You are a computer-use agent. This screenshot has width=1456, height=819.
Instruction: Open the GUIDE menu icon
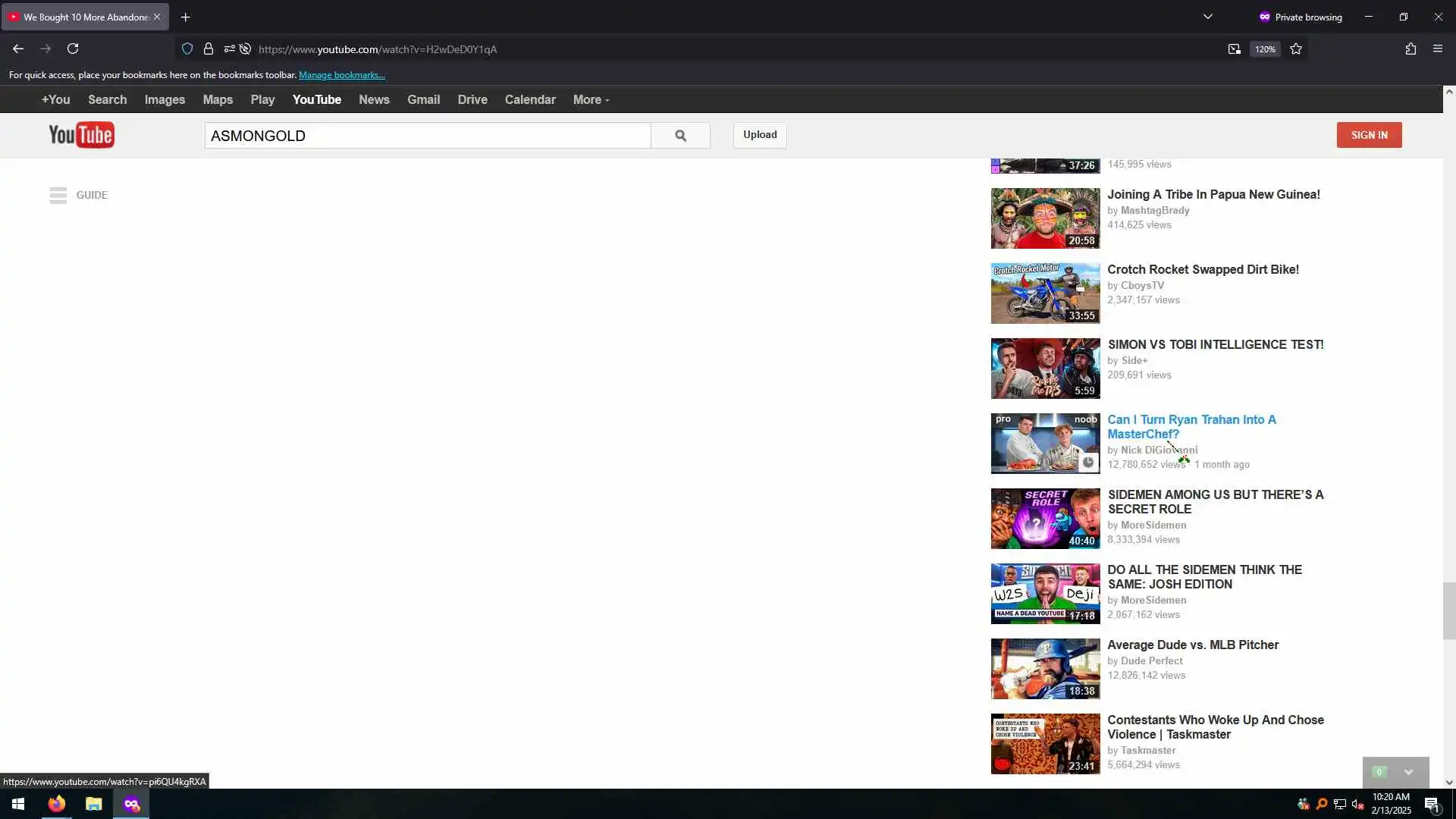click(x=58, y=196)
